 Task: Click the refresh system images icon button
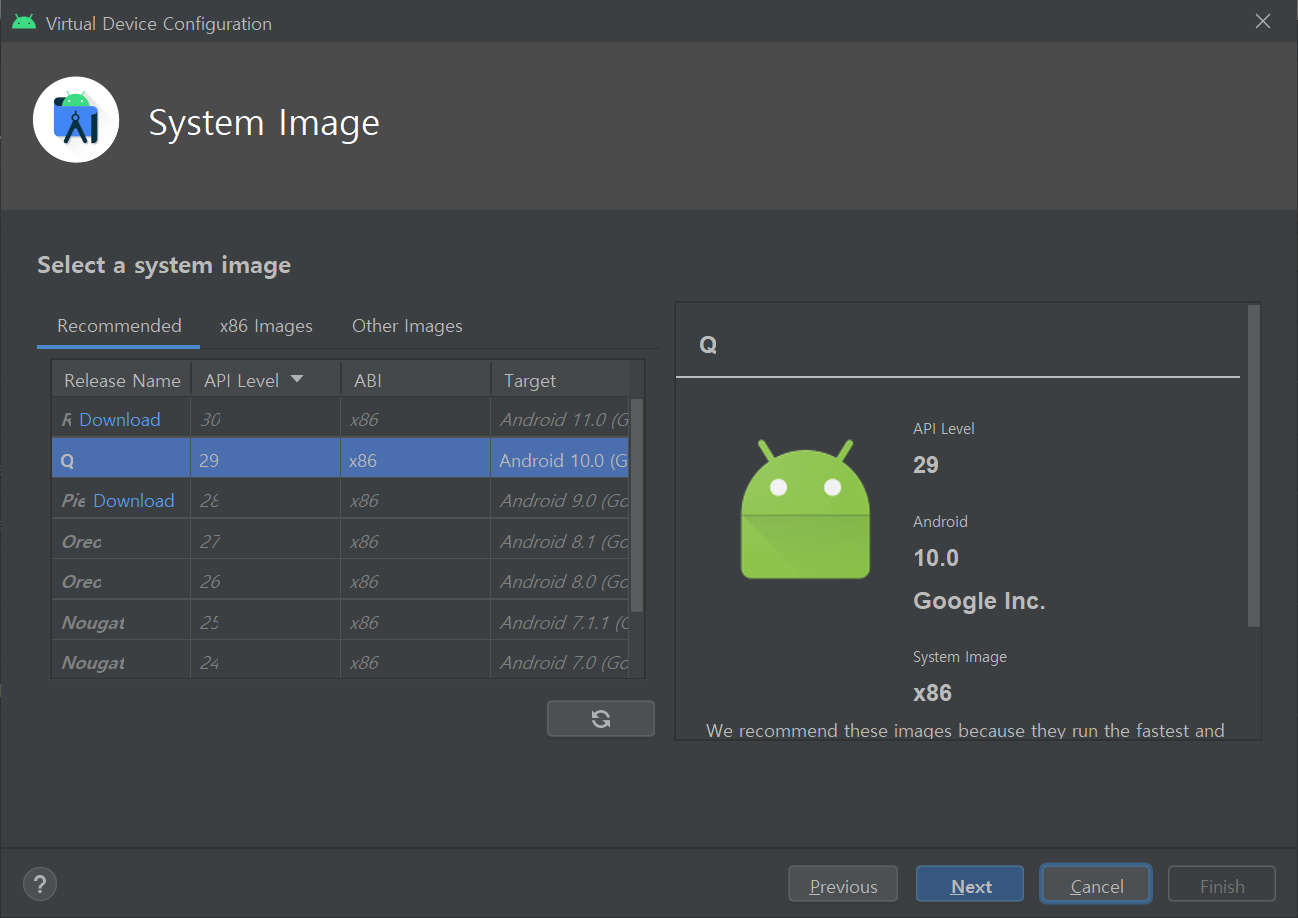pos(600,719)
